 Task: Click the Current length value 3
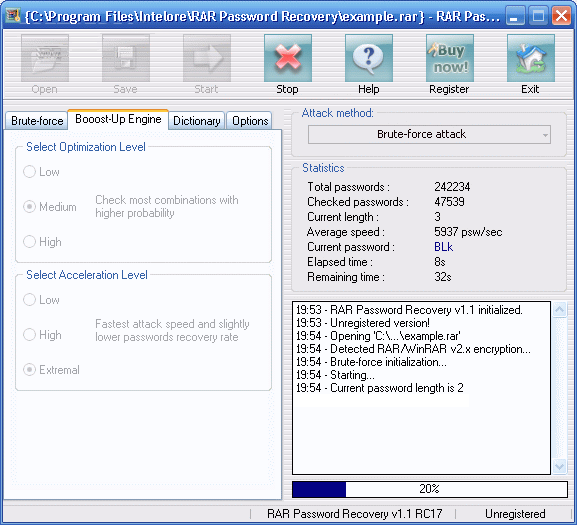[x=438, y=217]
